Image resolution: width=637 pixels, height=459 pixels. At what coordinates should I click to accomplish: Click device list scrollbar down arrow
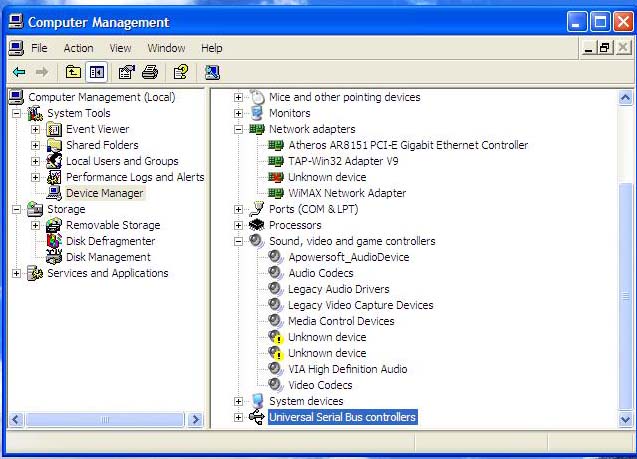point(625,419)
